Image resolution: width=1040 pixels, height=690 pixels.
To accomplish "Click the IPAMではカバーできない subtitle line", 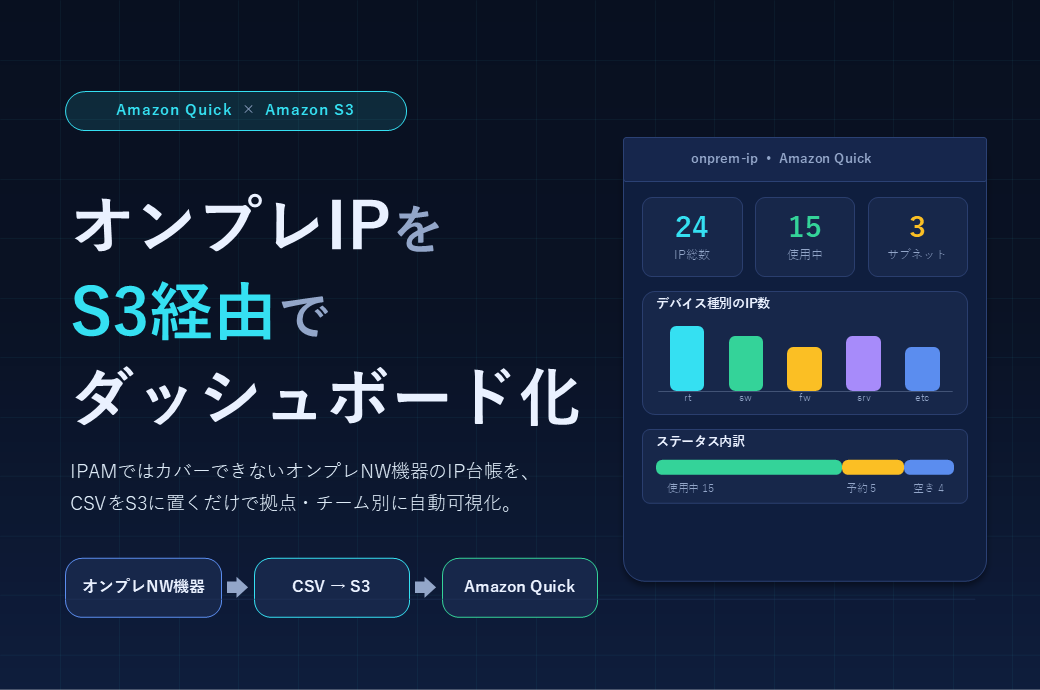I will click(x=300, y=471).
